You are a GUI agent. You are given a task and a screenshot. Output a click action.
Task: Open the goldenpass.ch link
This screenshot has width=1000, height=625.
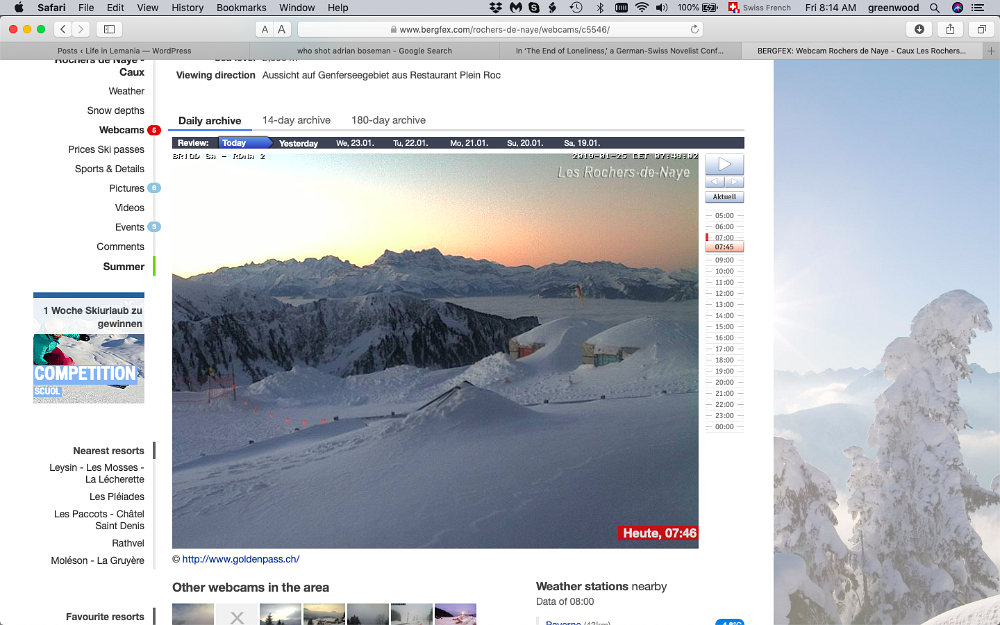240,559
